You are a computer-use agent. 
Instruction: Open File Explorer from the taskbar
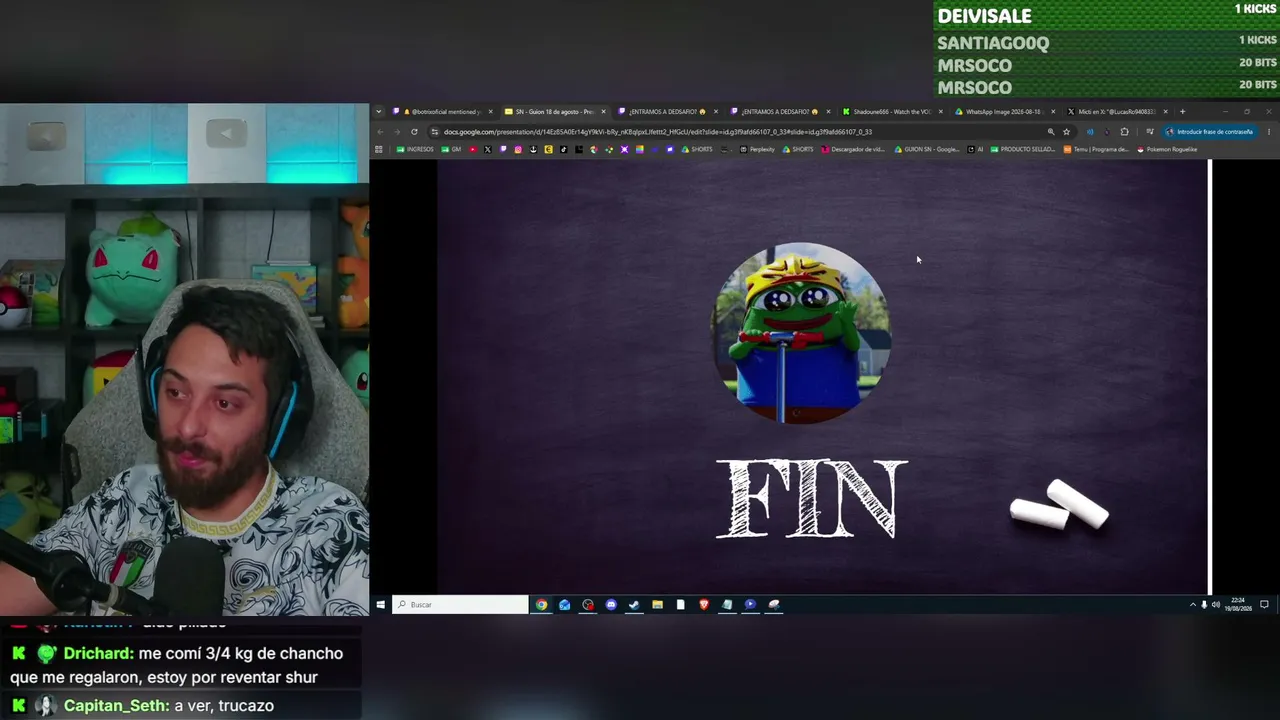pos(657,604)
